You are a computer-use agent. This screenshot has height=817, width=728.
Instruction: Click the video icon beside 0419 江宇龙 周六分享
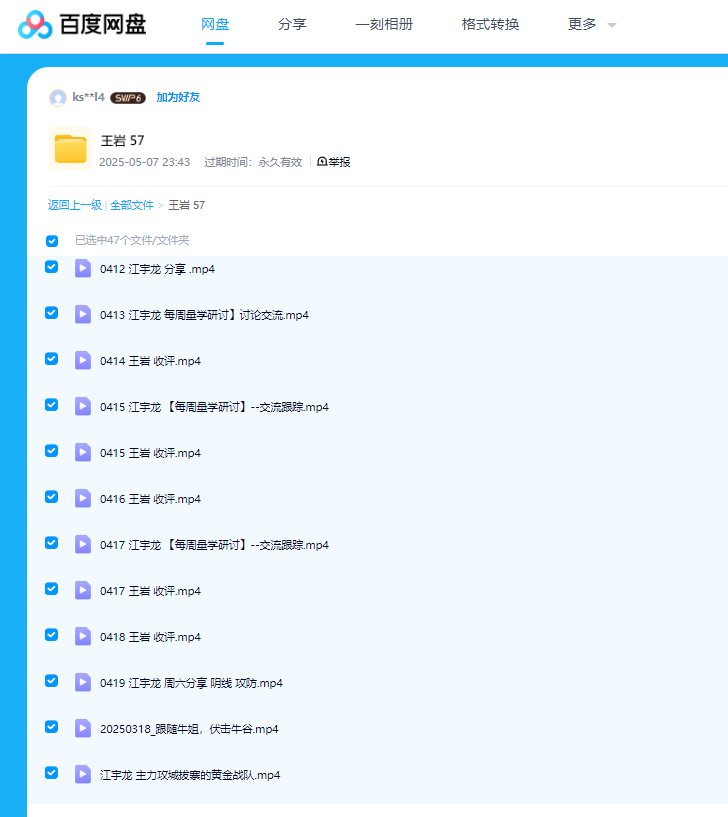tap(83, 683)
